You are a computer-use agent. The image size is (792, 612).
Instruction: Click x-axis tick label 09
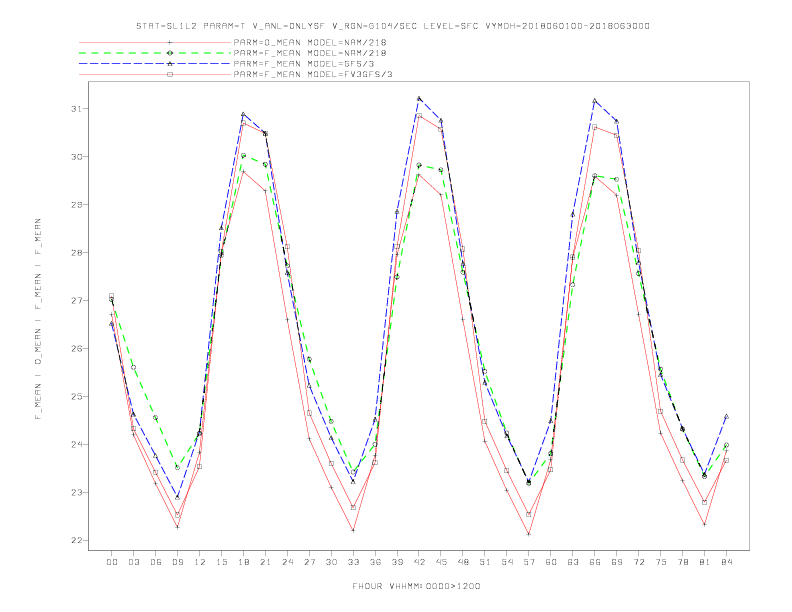177,562
